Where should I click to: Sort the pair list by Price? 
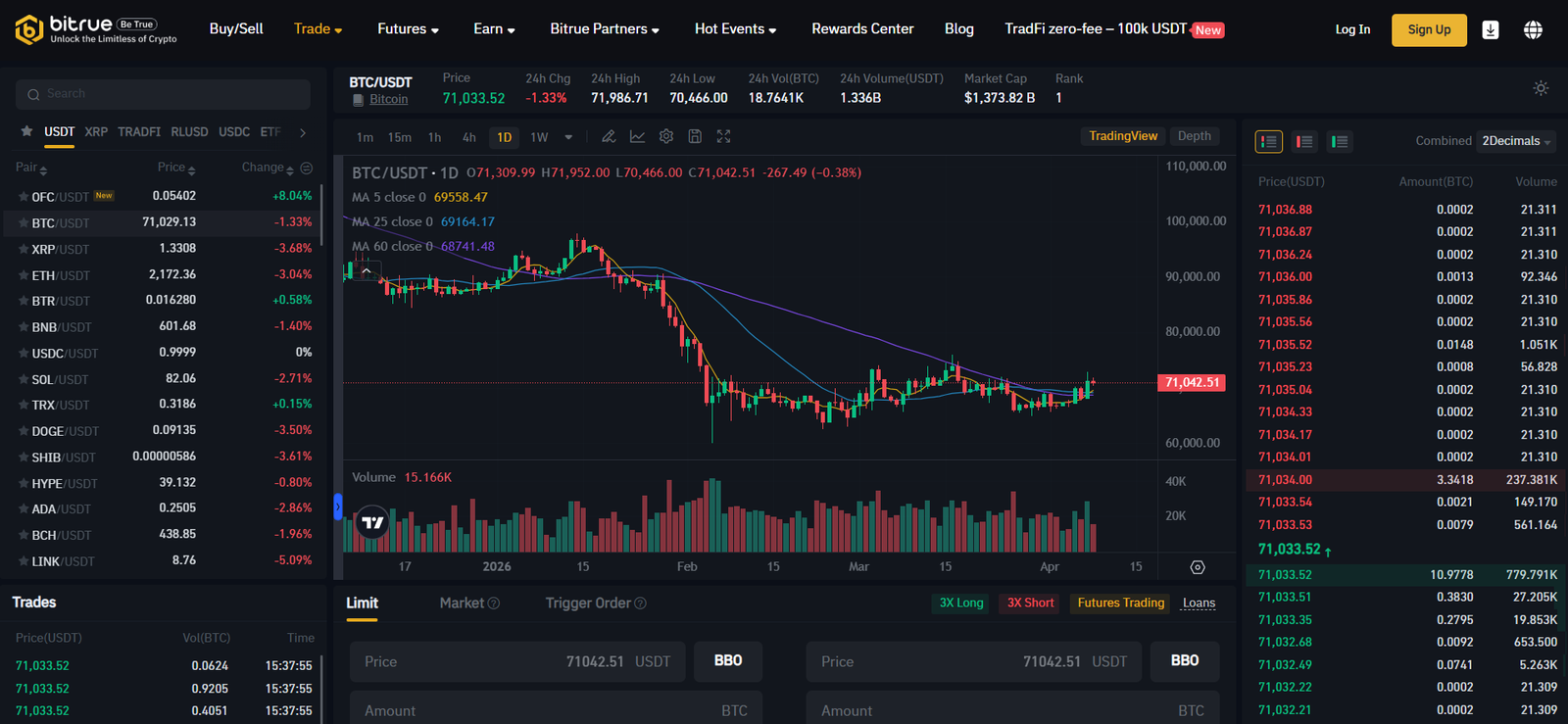point(176,169)
